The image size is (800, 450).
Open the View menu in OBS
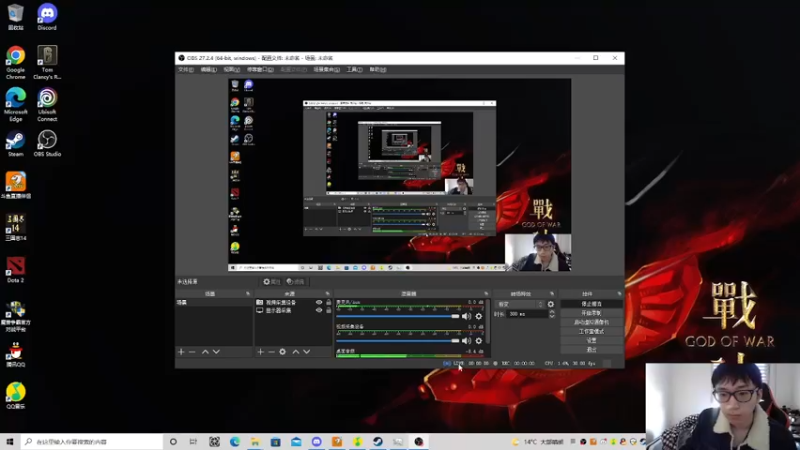click(x=232, y=69)
